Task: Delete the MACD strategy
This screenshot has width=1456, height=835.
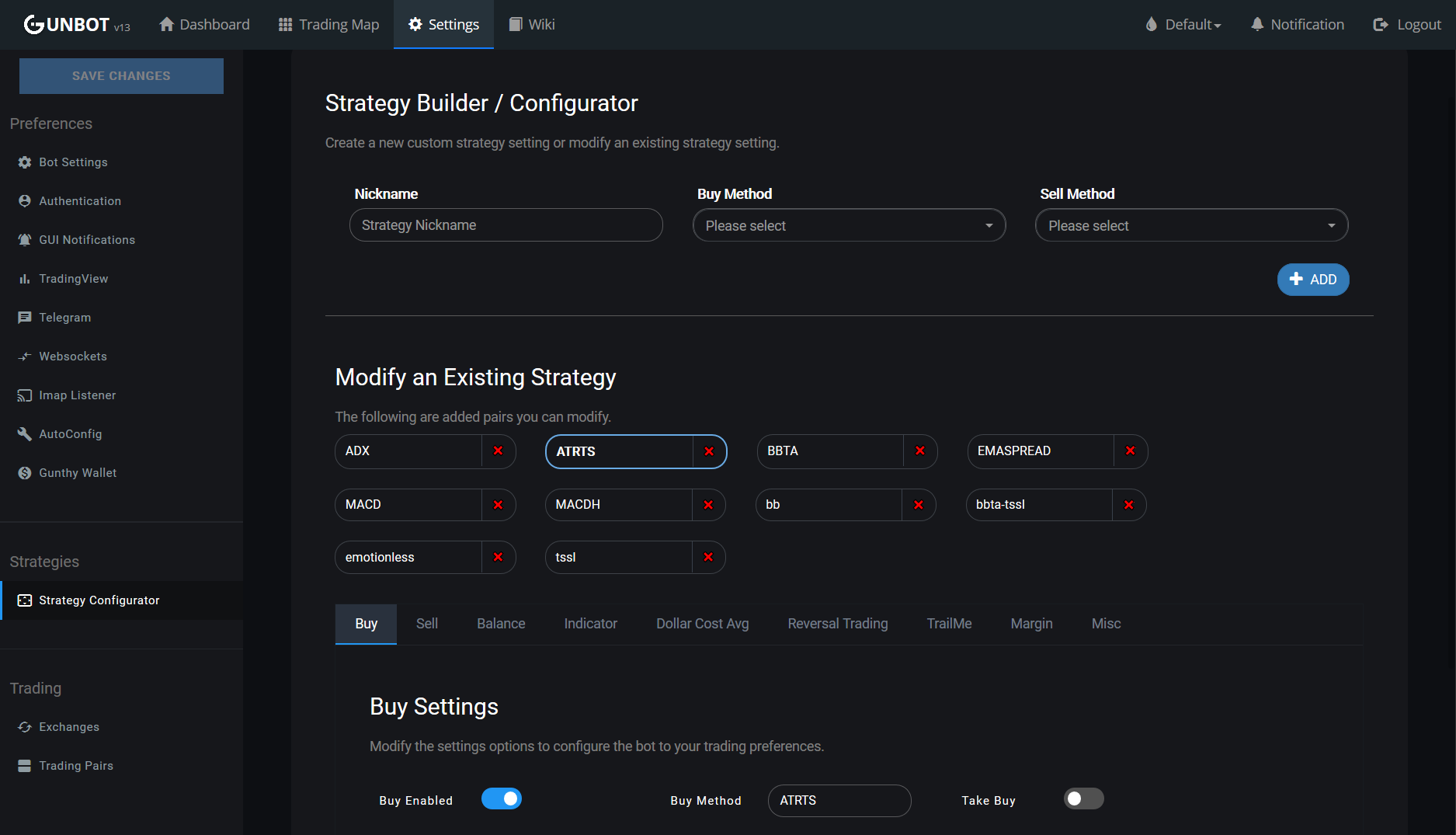Action: [x=499, y=505]
